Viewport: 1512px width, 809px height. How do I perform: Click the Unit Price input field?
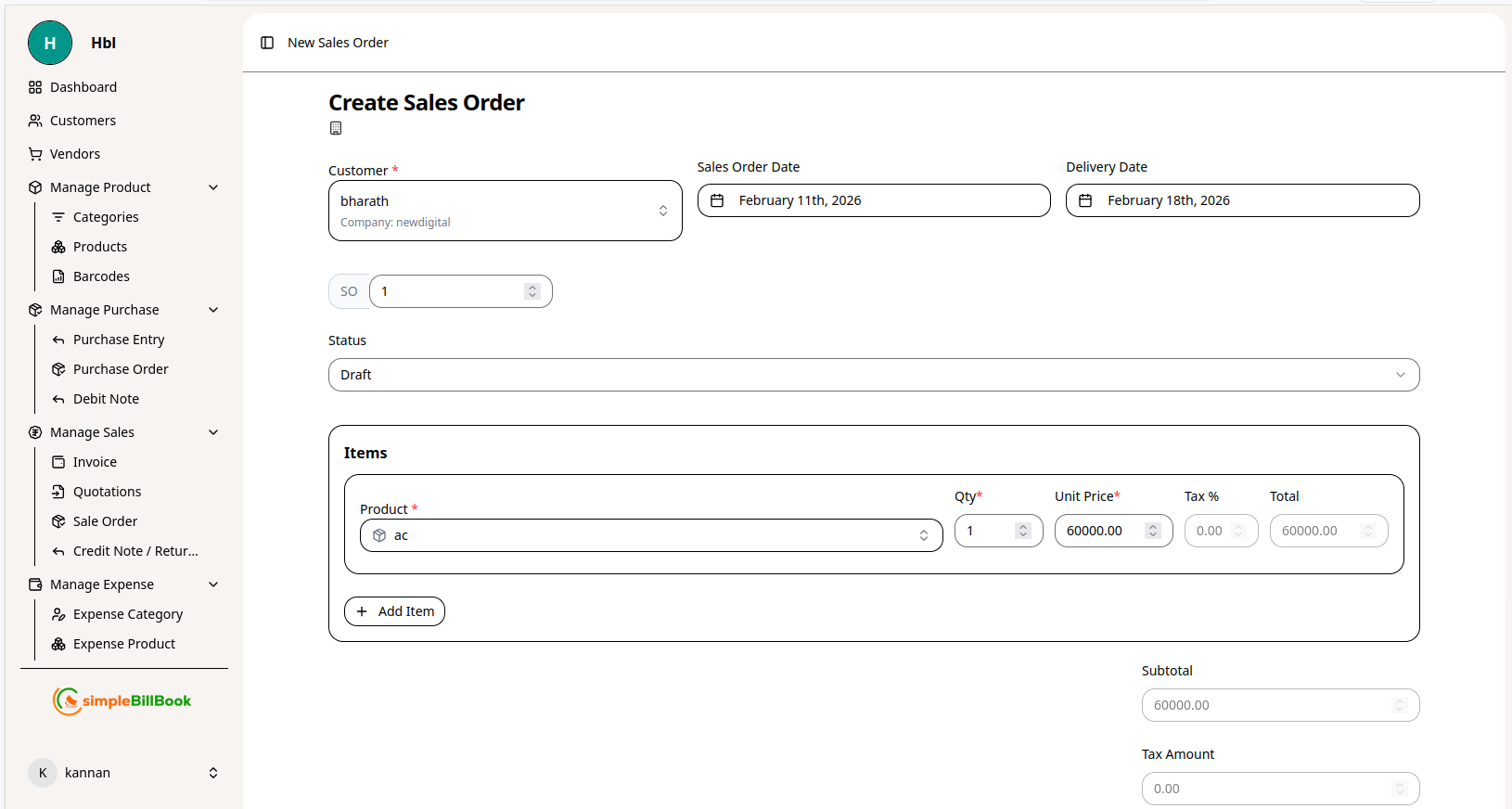(1102, 531)
